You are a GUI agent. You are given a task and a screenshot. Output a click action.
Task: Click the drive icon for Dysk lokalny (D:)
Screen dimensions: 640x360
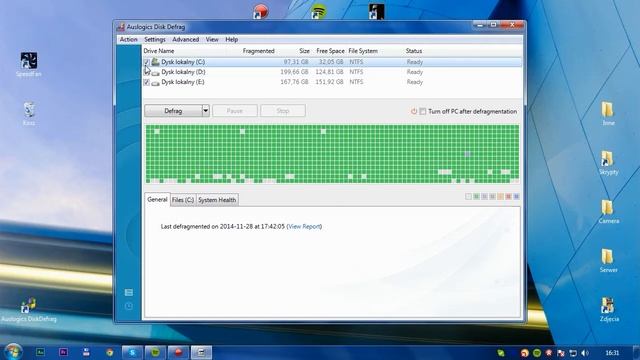[155, 72]
